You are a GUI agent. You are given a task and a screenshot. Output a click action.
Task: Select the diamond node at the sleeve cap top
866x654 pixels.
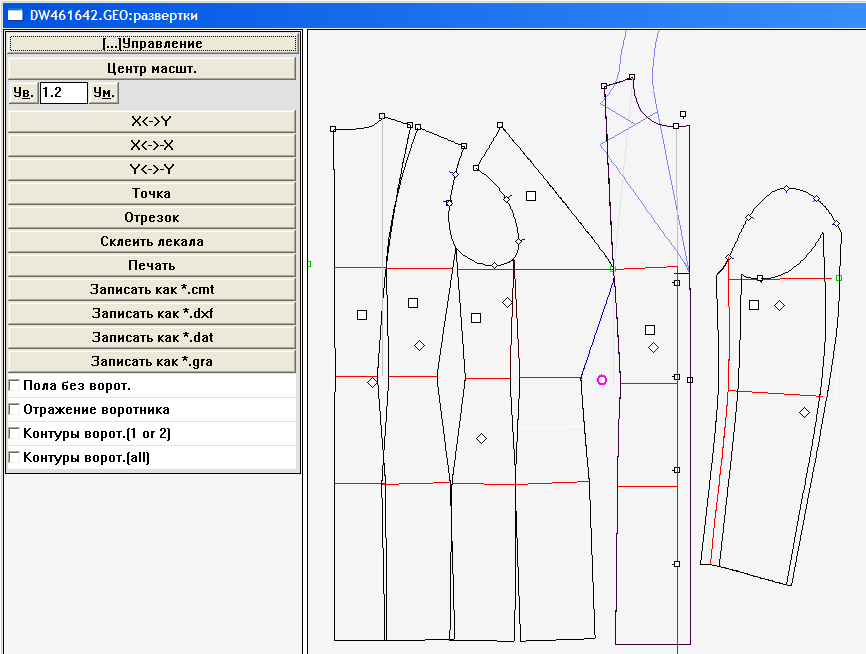786,189
